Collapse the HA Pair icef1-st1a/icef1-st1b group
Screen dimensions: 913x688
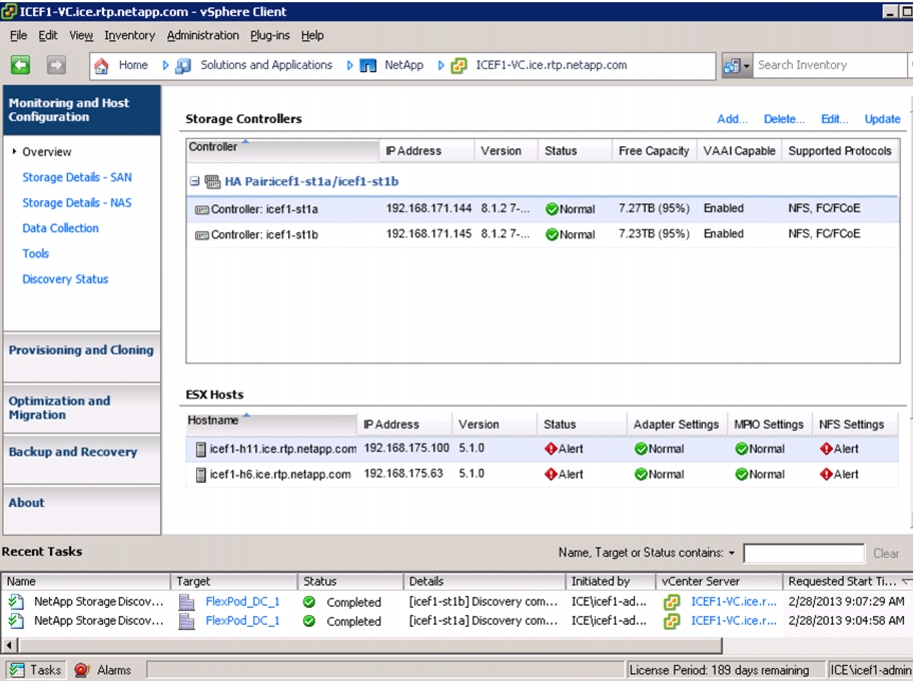(194, 182)
